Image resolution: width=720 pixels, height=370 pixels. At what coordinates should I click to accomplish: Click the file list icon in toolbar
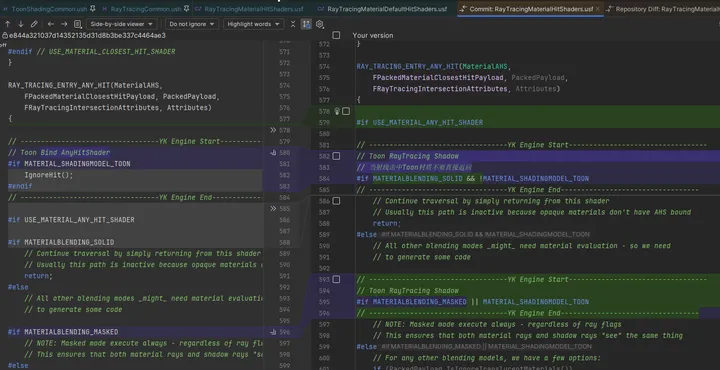click(x=78, y=24)
